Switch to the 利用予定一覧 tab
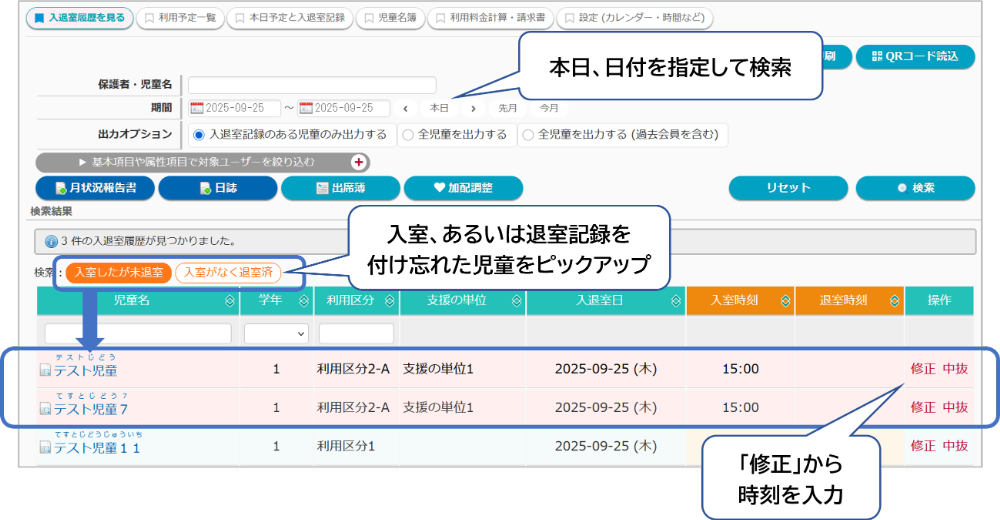The image size is (1000, 520). [180, 18]
